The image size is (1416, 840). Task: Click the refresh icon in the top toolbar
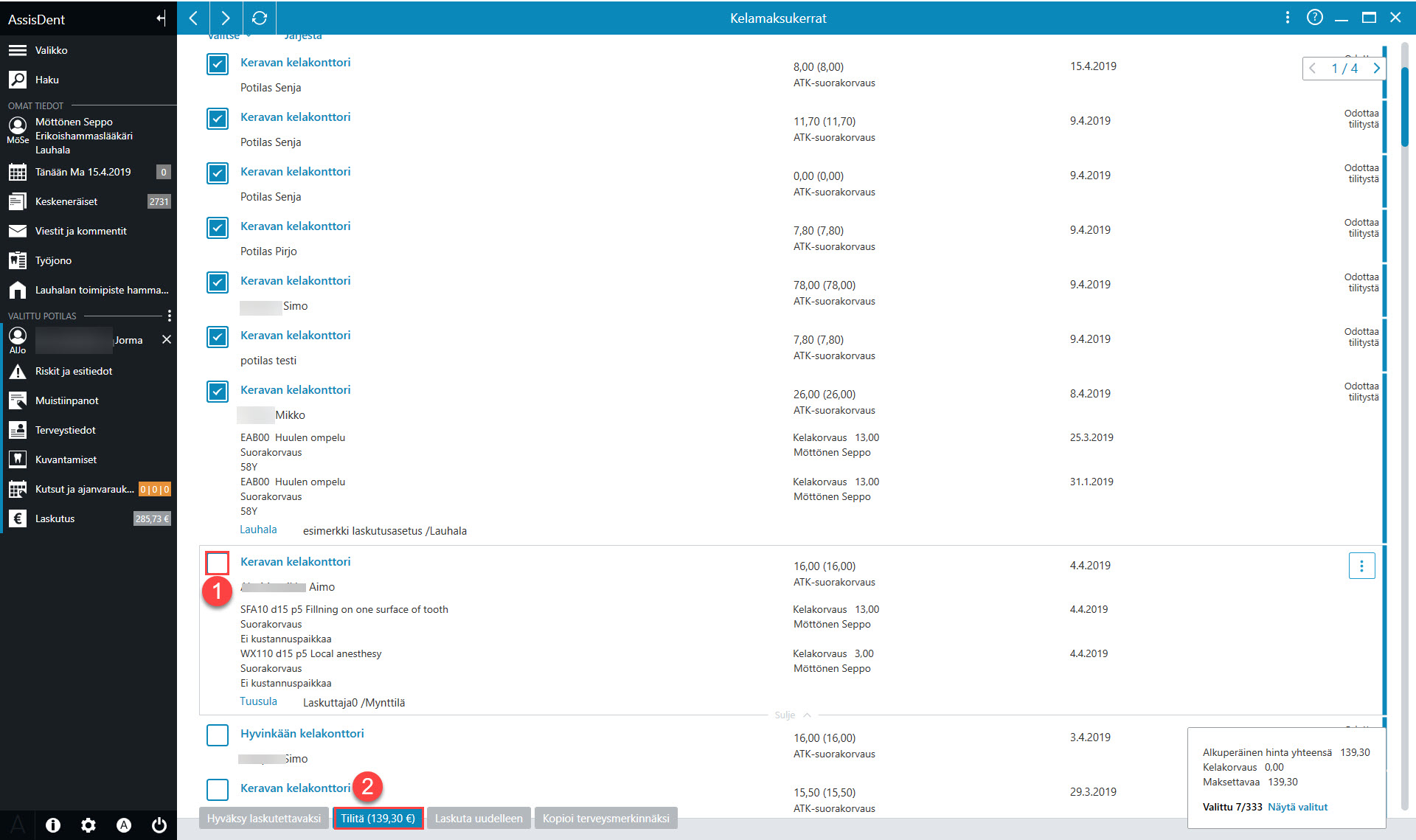tap(260, 18)
